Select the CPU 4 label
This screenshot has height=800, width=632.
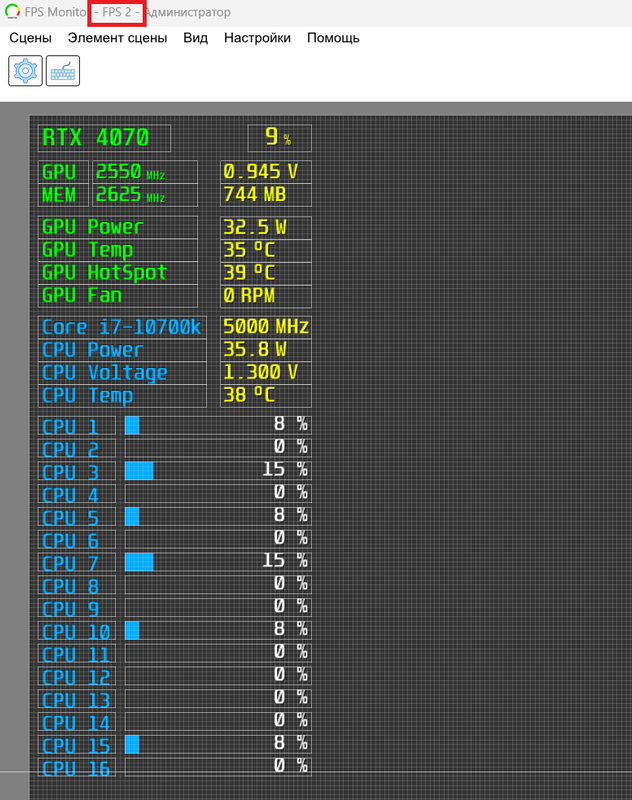(77, 495)
